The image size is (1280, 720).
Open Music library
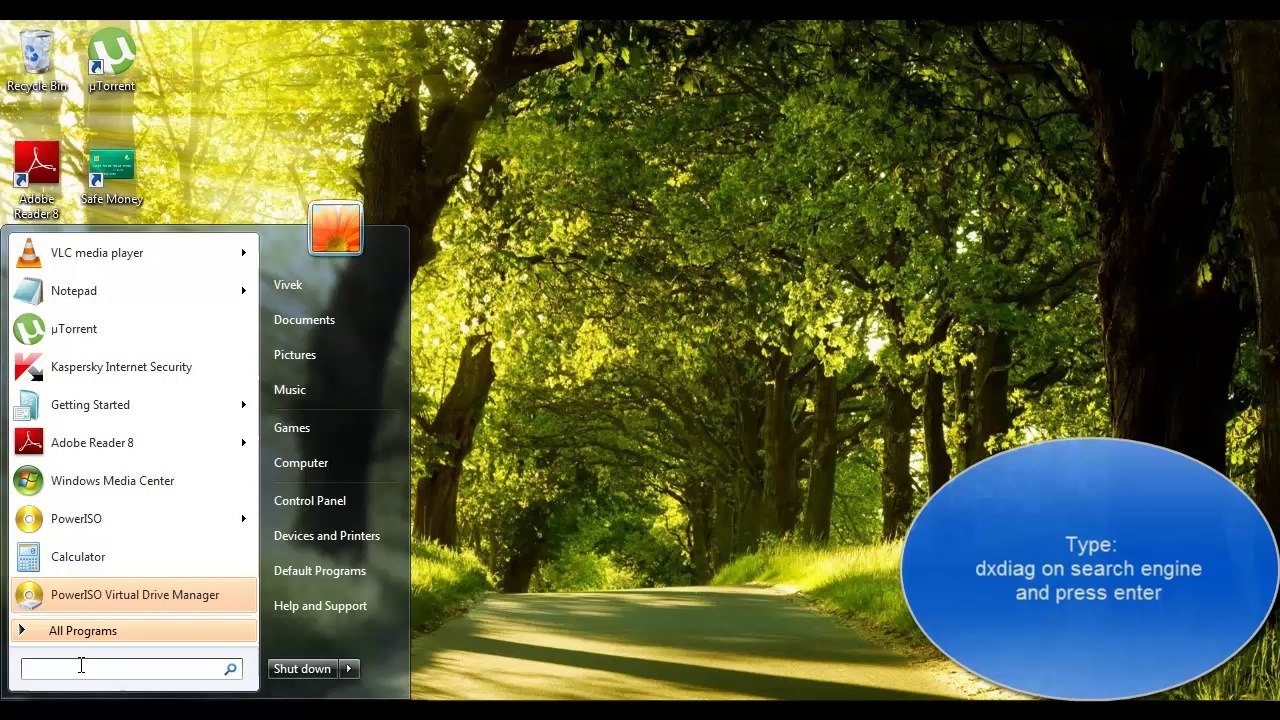coord(290,390)
